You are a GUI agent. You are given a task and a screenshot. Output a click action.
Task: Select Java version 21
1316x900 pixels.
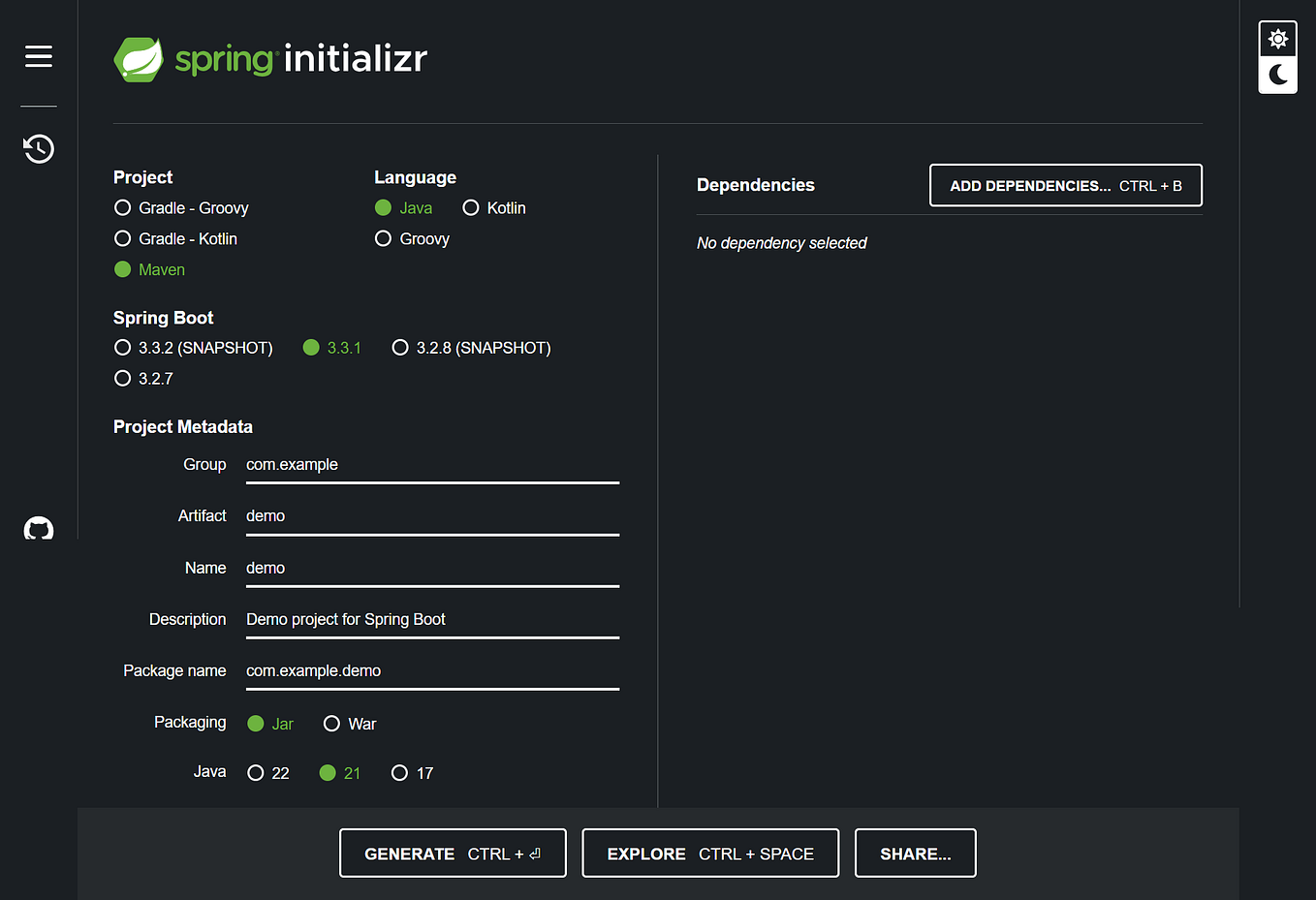pos(340,773)
